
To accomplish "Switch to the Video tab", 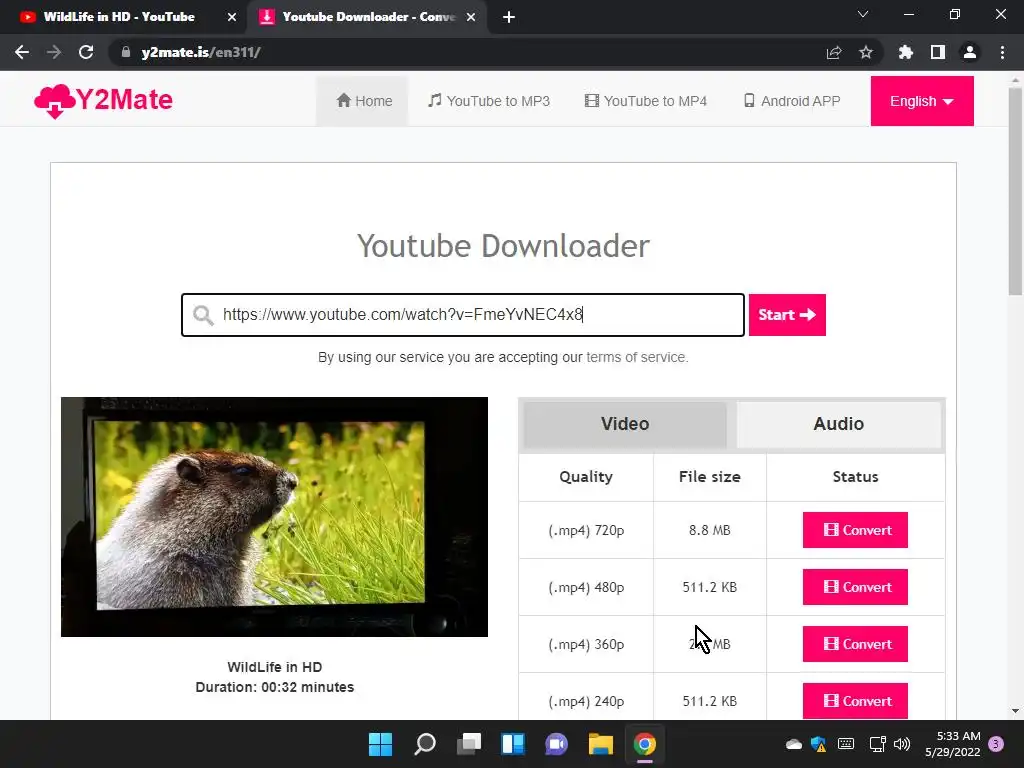I will click(625, 424).
